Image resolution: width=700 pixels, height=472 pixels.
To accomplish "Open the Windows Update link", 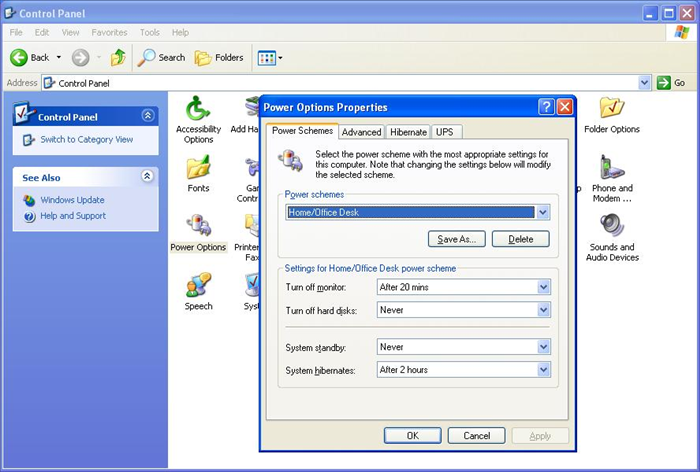I will point(72,200).
